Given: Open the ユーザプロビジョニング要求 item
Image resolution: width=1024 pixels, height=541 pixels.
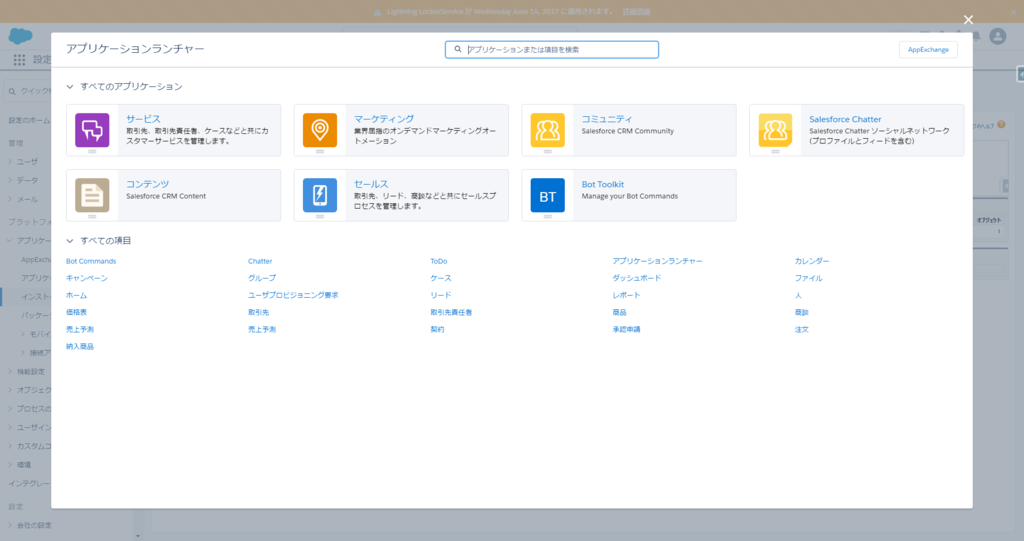Looking at the screenshot, I should point(293,295).
